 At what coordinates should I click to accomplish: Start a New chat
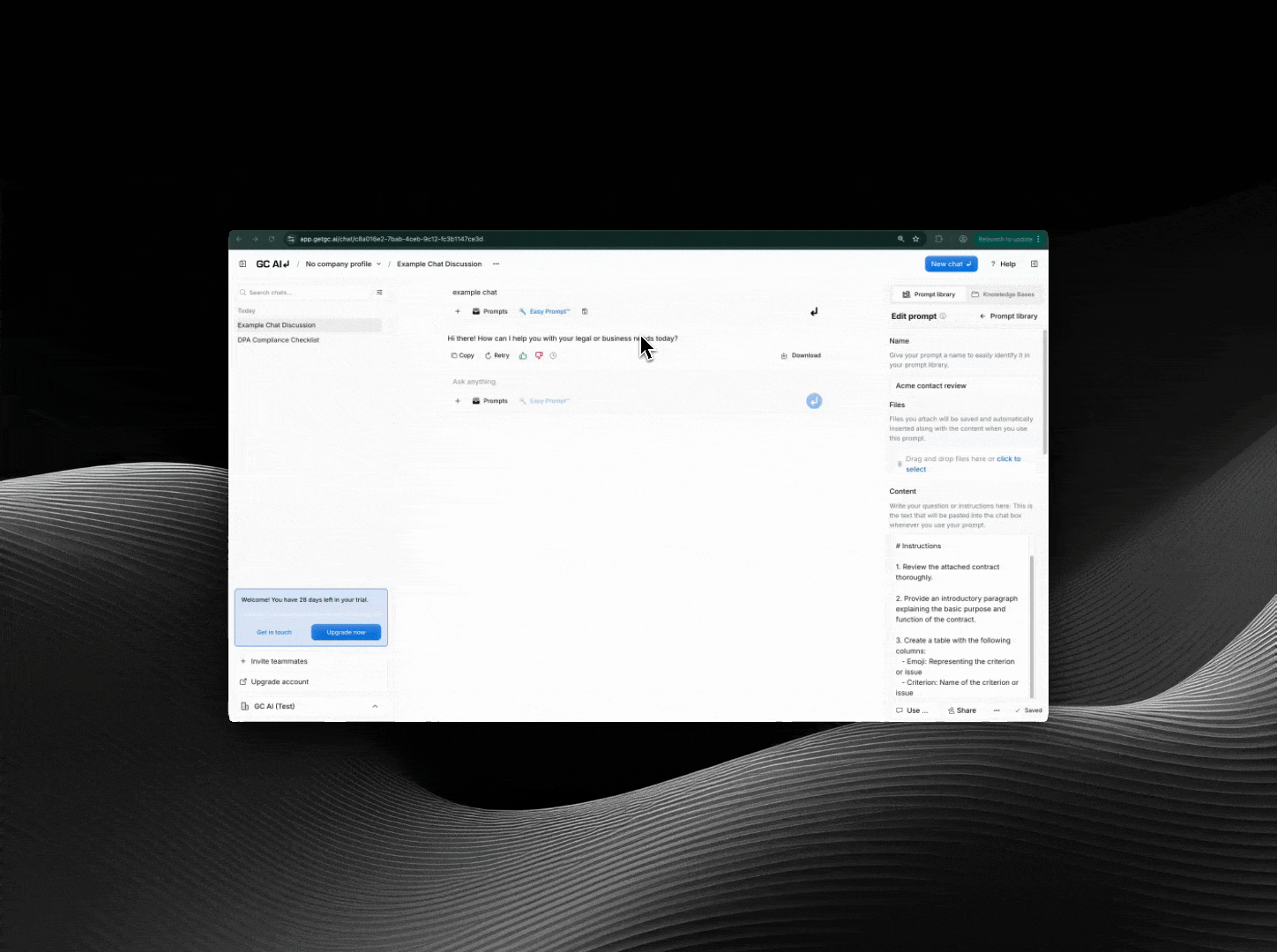tap(951, 264)
